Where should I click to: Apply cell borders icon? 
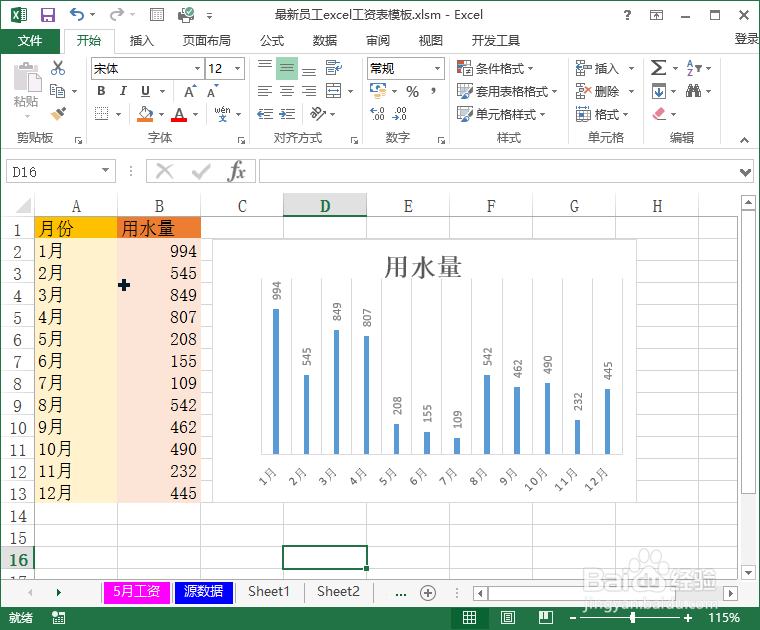click(x=101, y=114)
